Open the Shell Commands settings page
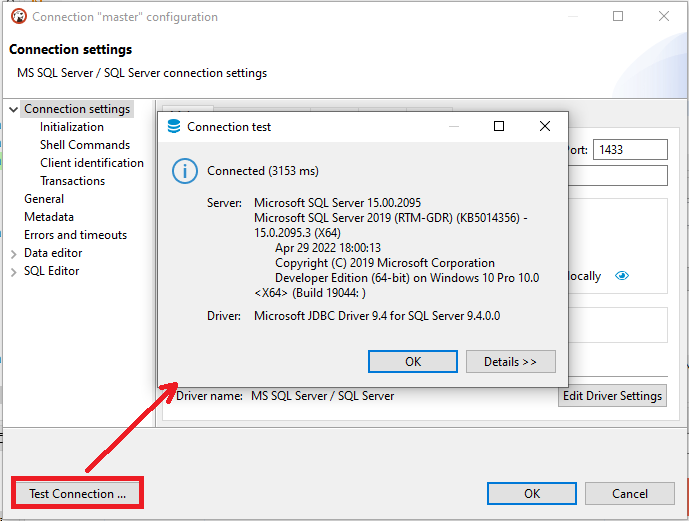The width and height of the screenshot is (689, 523). 85,145
